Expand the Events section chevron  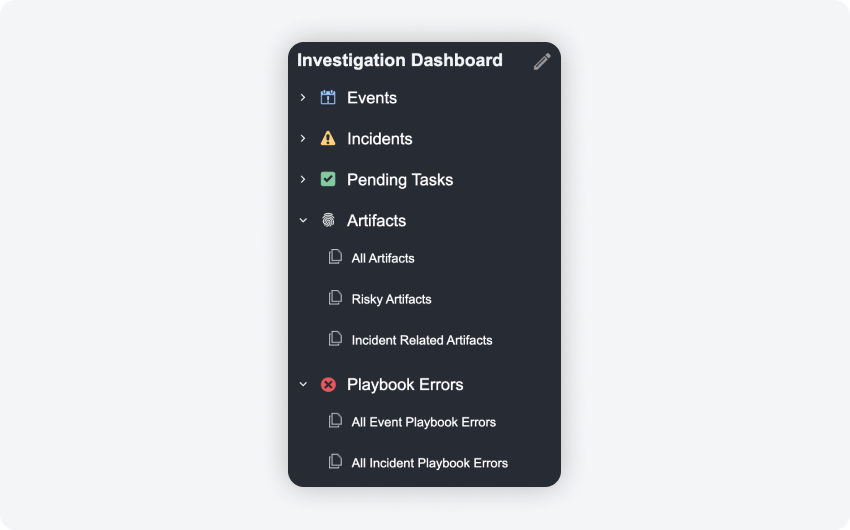pyautogui.click(x=303, y=98)
